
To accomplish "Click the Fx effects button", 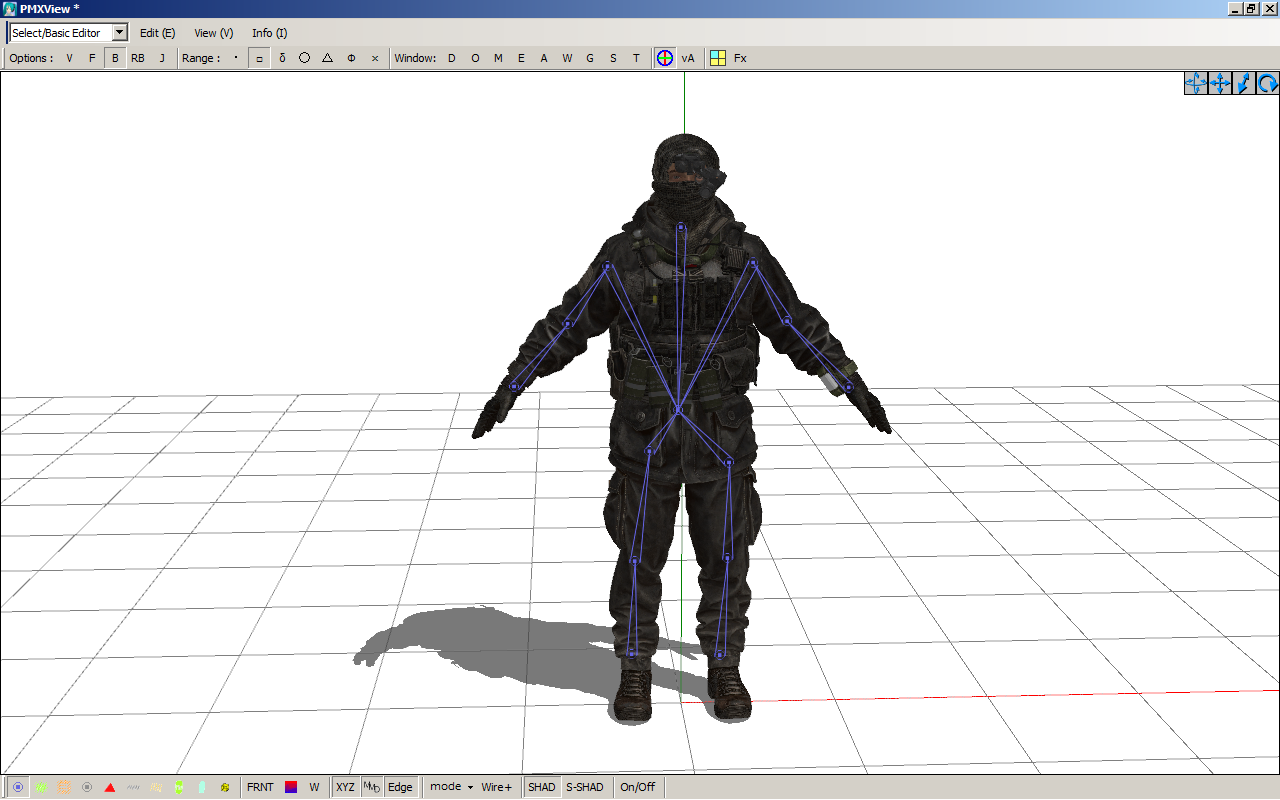I will 740,58.
